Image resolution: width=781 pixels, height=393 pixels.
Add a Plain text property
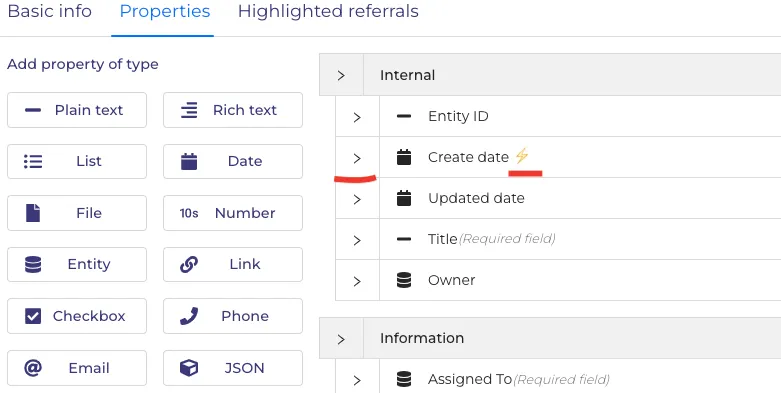(77, 110)
